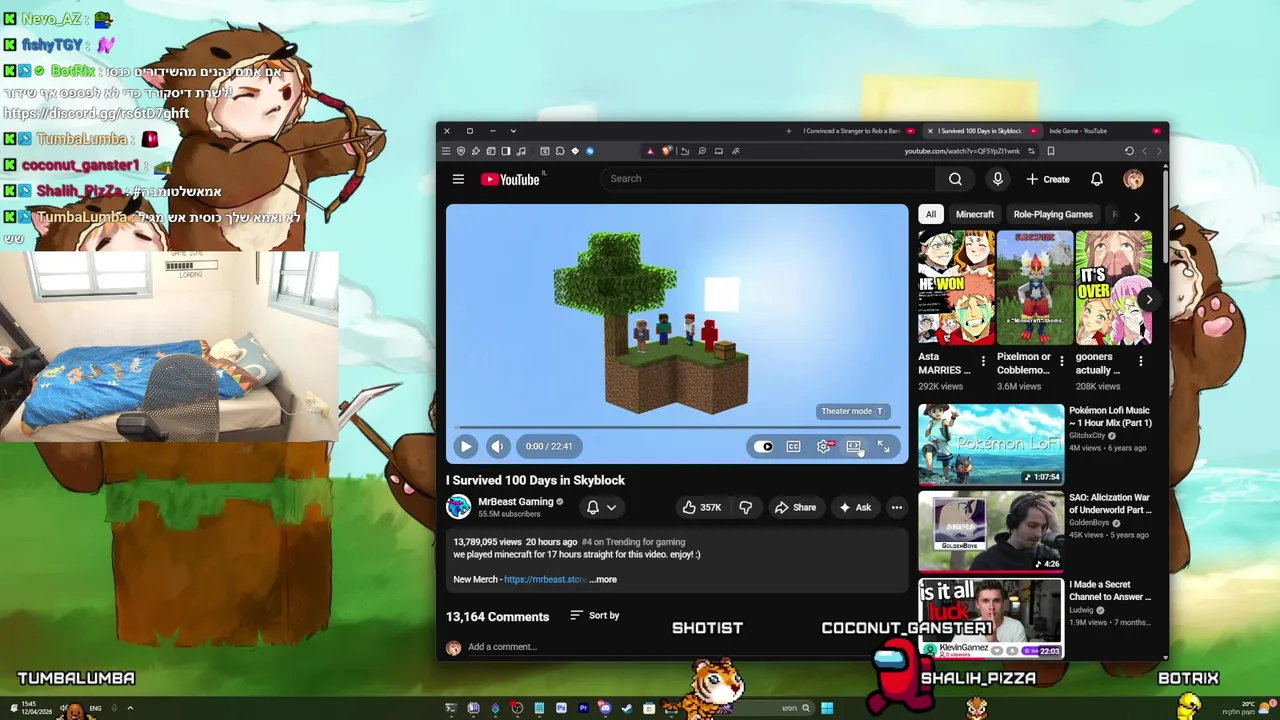Viewport: 1280px width, 720px height.
Task: Click the blue round extension icon
Action: click(x=590, y=151)
